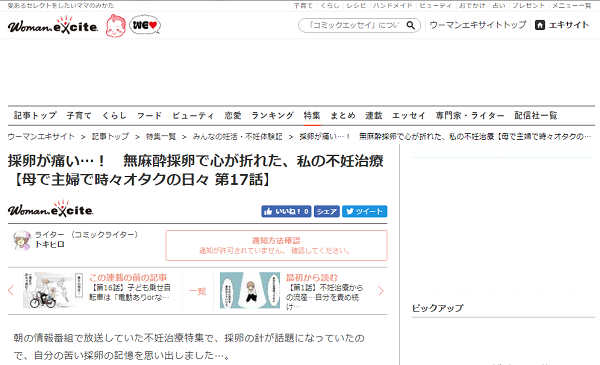This screenshot has height=365, width=600.
Task: Click the writer トキヒロ avatar
Action: (21, 240)
